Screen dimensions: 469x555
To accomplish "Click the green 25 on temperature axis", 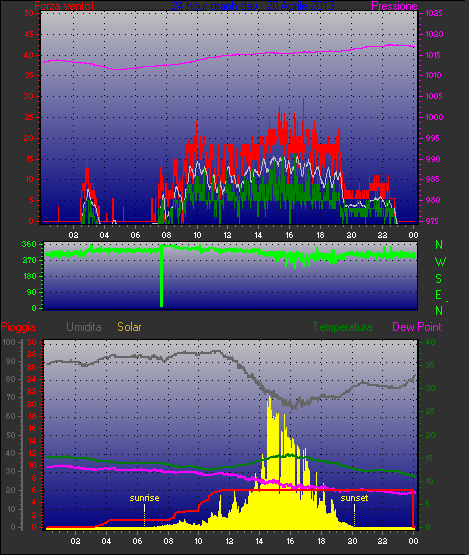I will point(430,411).
